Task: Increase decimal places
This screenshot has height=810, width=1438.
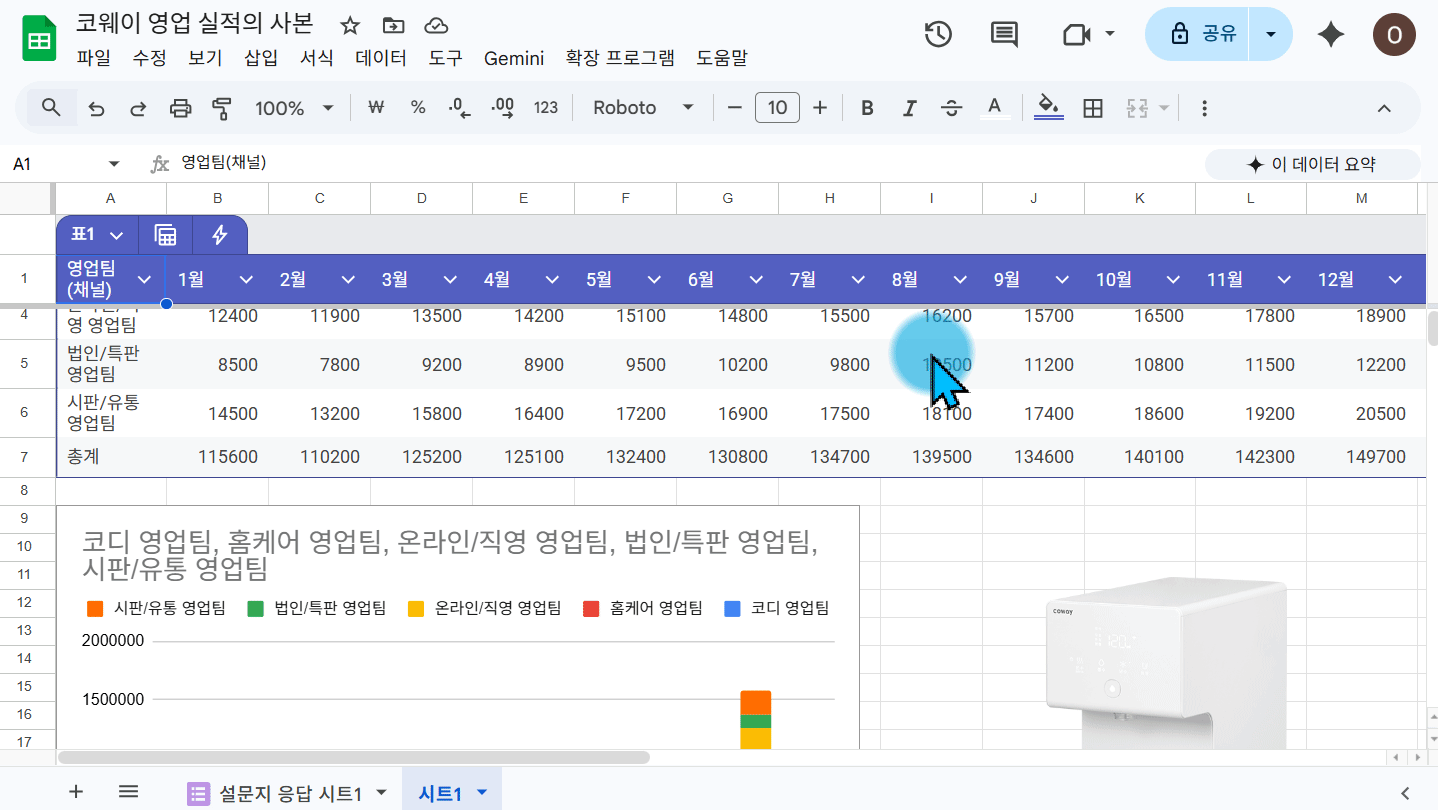Action: [503, 108]
